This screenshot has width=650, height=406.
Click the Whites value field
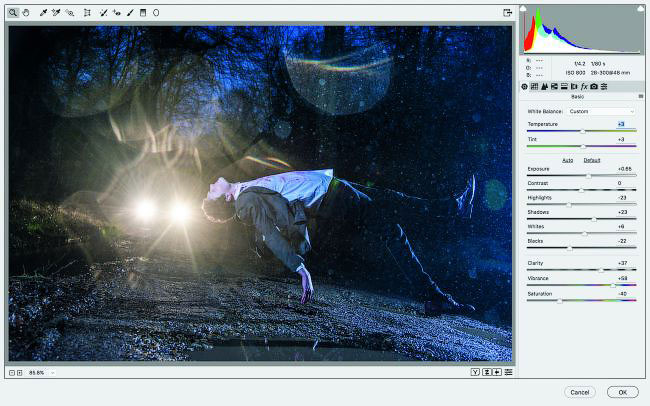[x=625, y=226]
